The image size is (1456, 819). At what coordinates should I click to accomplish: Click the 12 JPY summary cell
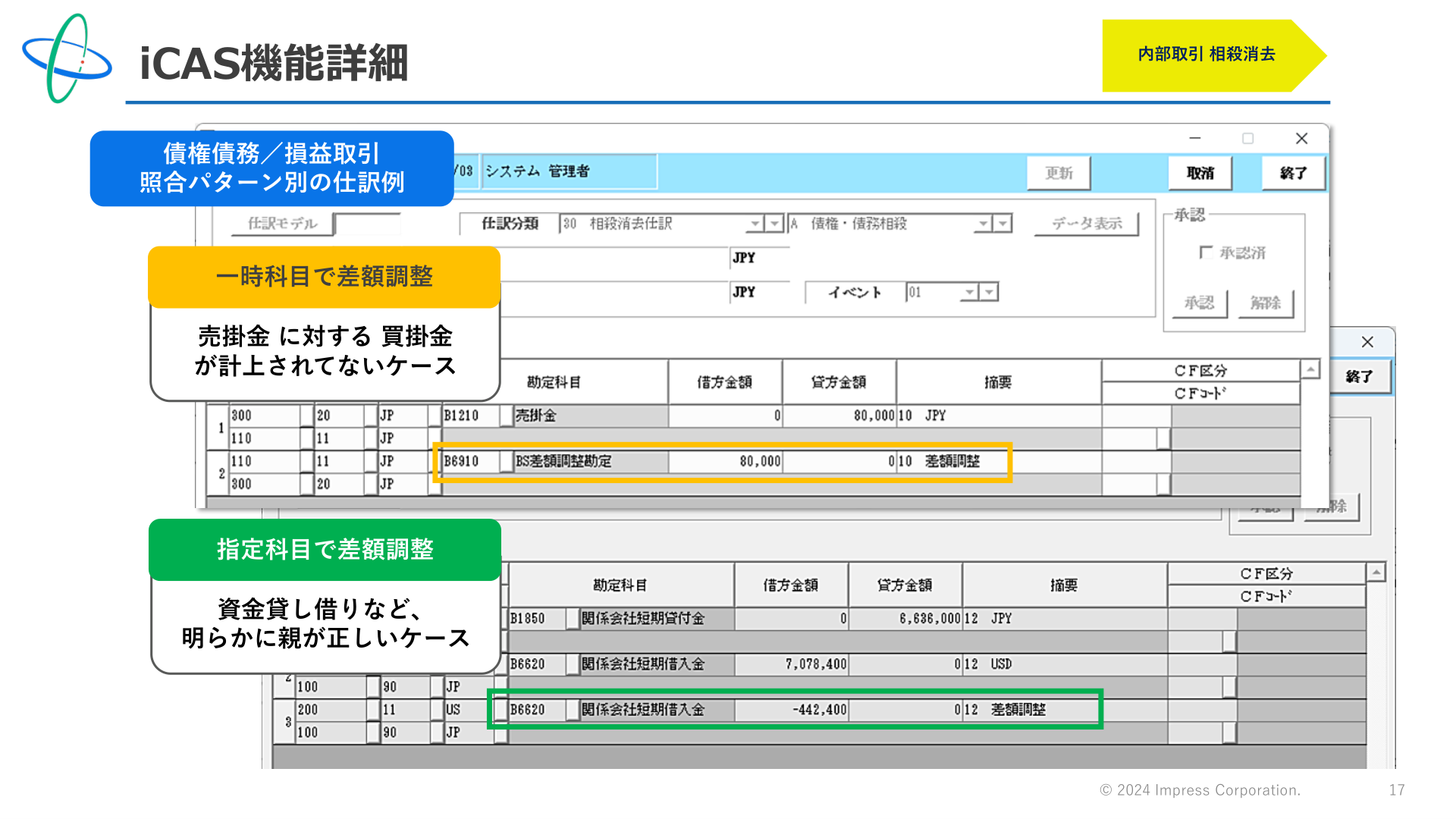(x=1065, y=619)
